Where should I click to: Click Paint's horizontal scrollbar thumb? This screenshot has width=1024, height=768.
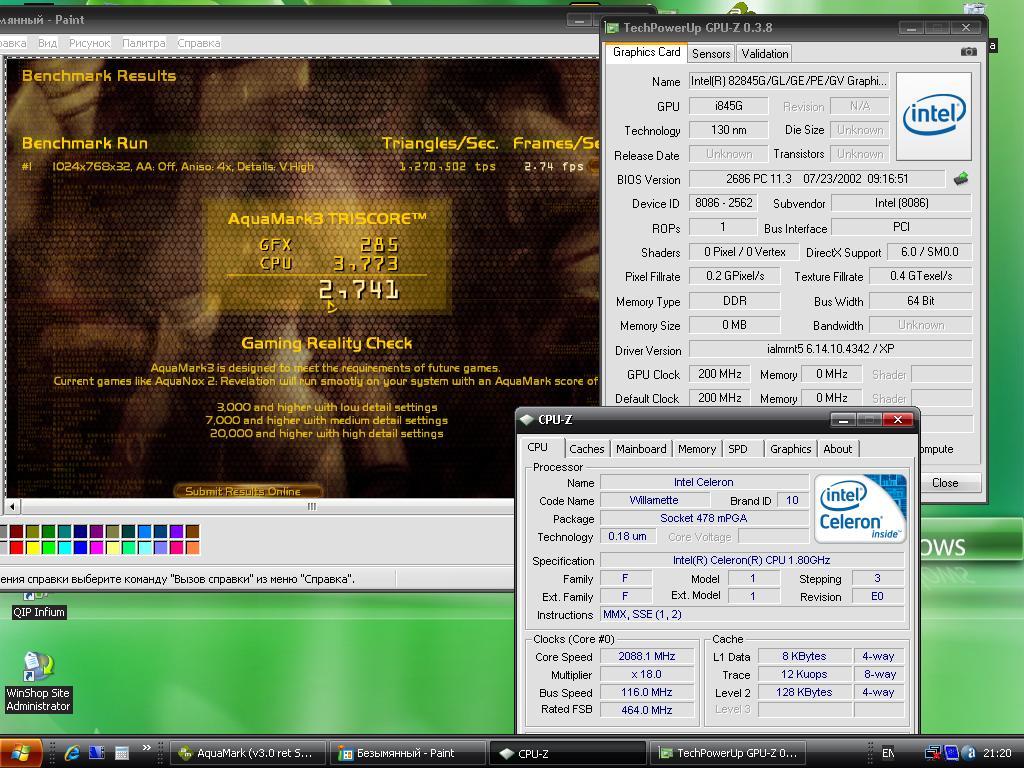click(312, 506)
